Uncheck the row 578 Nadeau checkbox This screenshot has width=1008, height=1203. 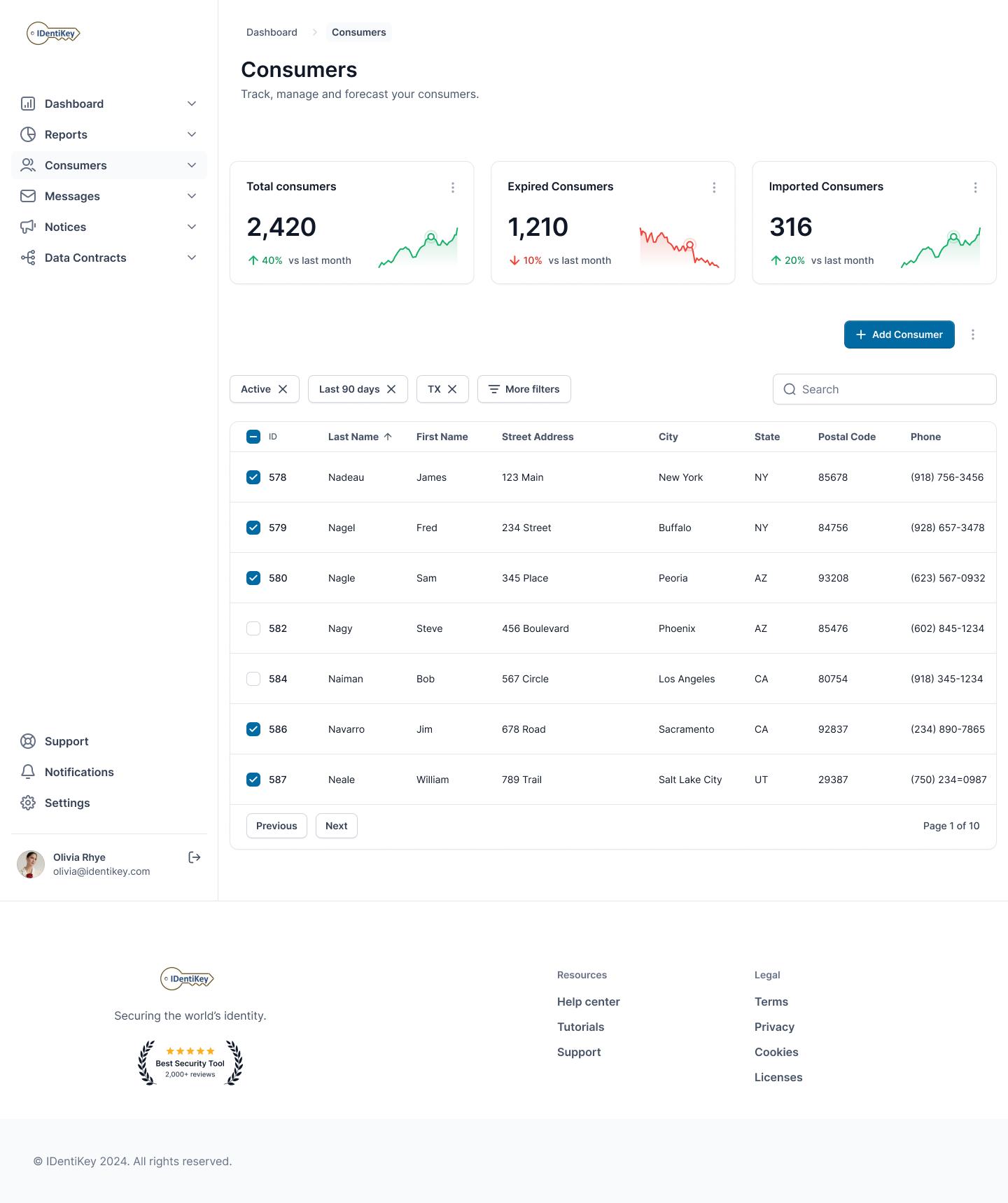[253, 477]
